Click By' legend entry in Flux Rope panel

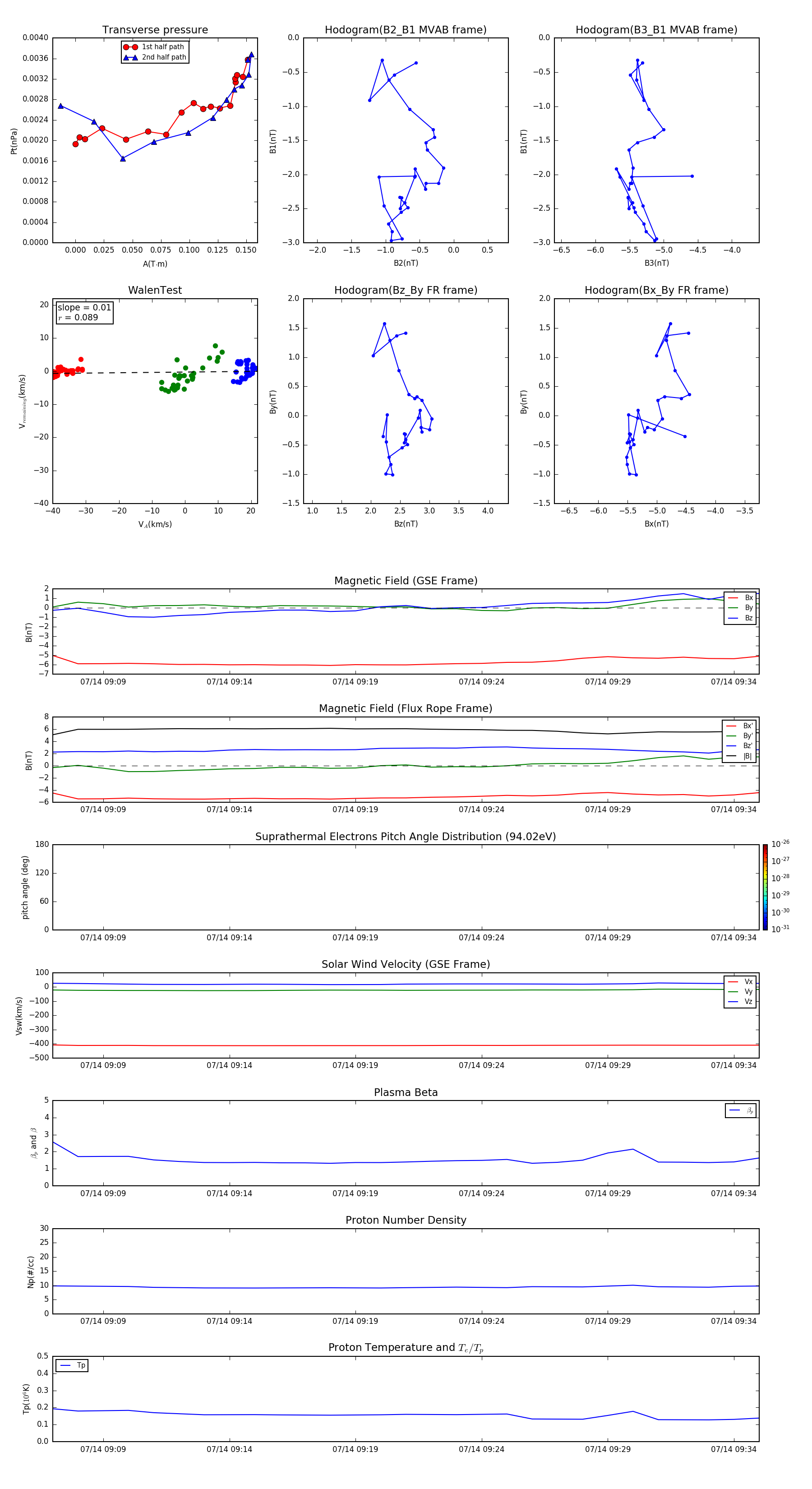tap(739, 736)
